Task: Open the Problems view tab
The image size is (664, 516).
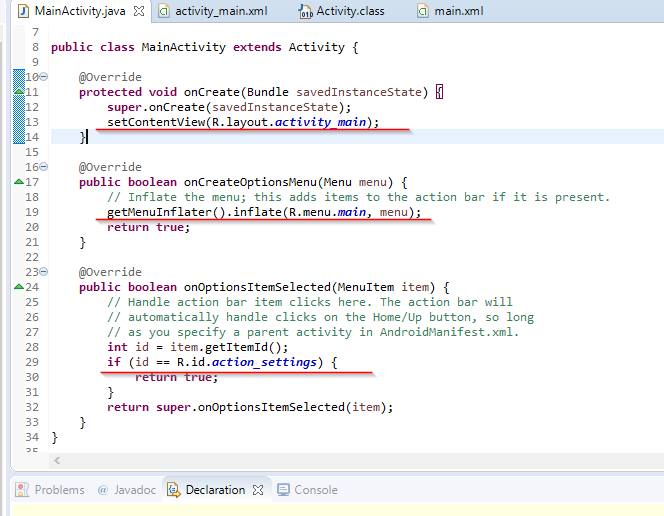Action: coord(59,490)
